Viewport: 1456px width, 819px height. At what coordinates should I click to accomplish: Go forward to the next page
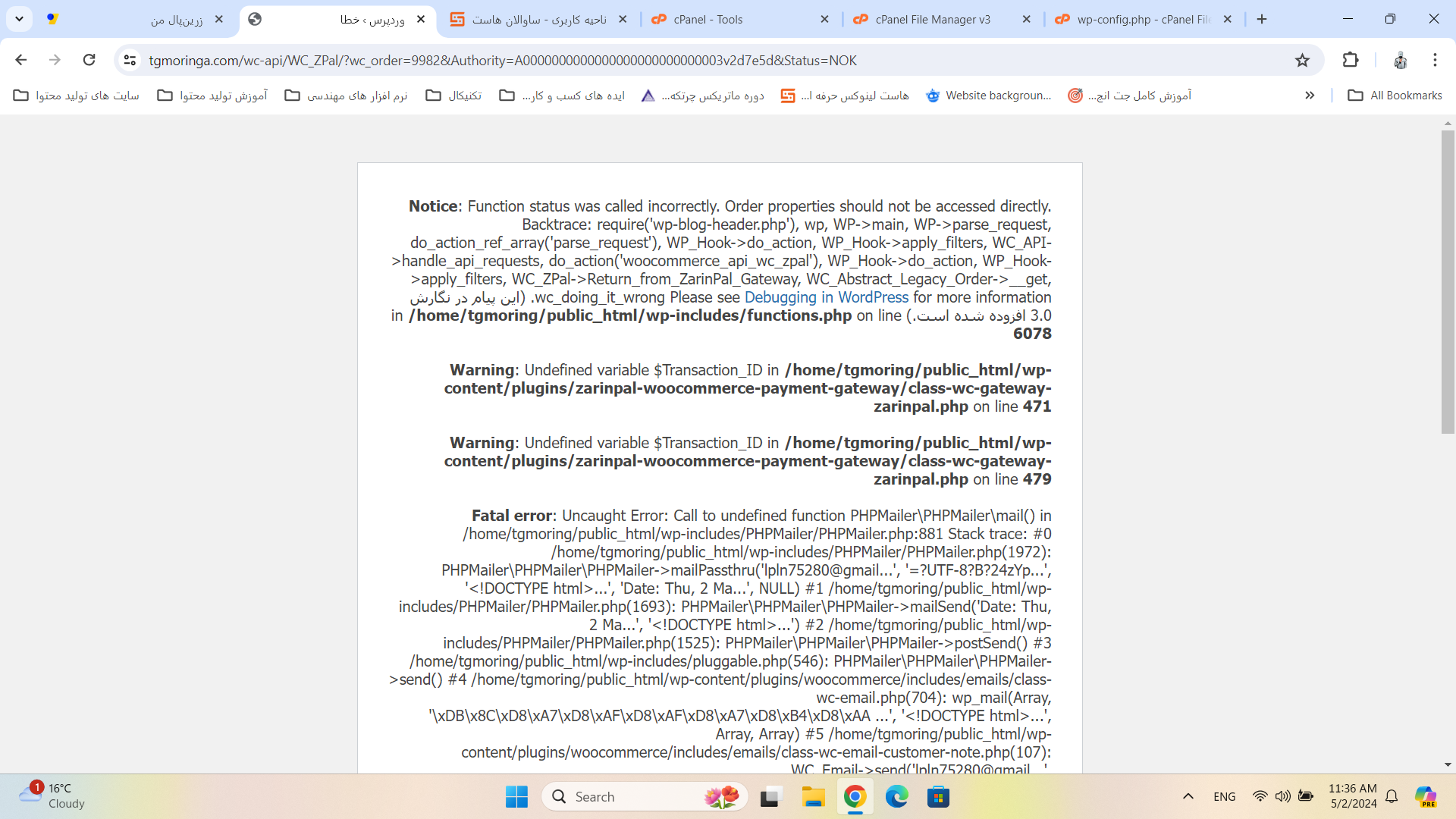[x=55, y=60]
